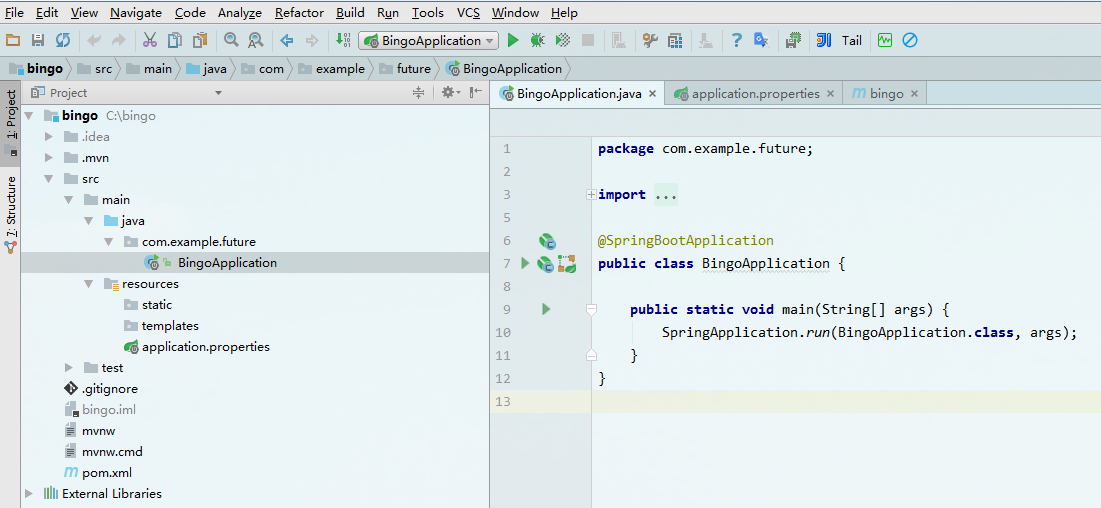This screenshot has height=508, width=1101.
Task: Click the Tail toolbar button
Action: point(852,41)
